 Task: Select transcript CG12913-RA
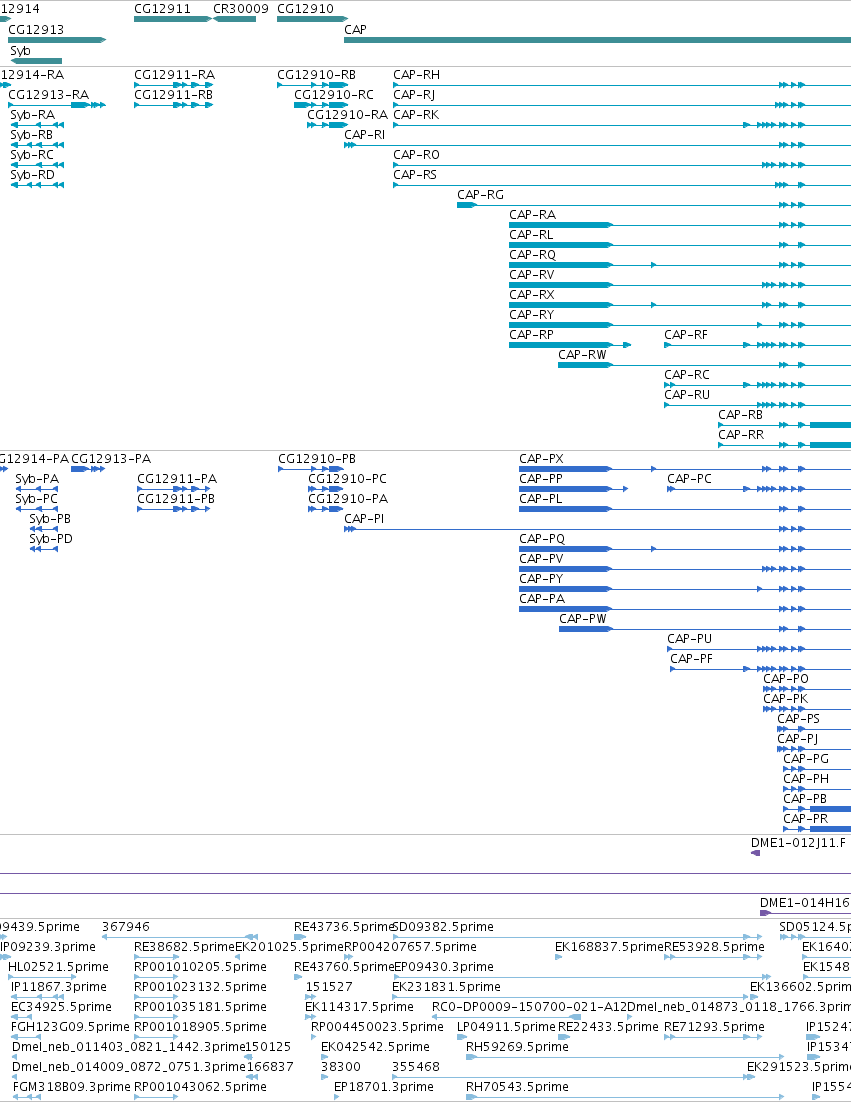tap(57, 105)
